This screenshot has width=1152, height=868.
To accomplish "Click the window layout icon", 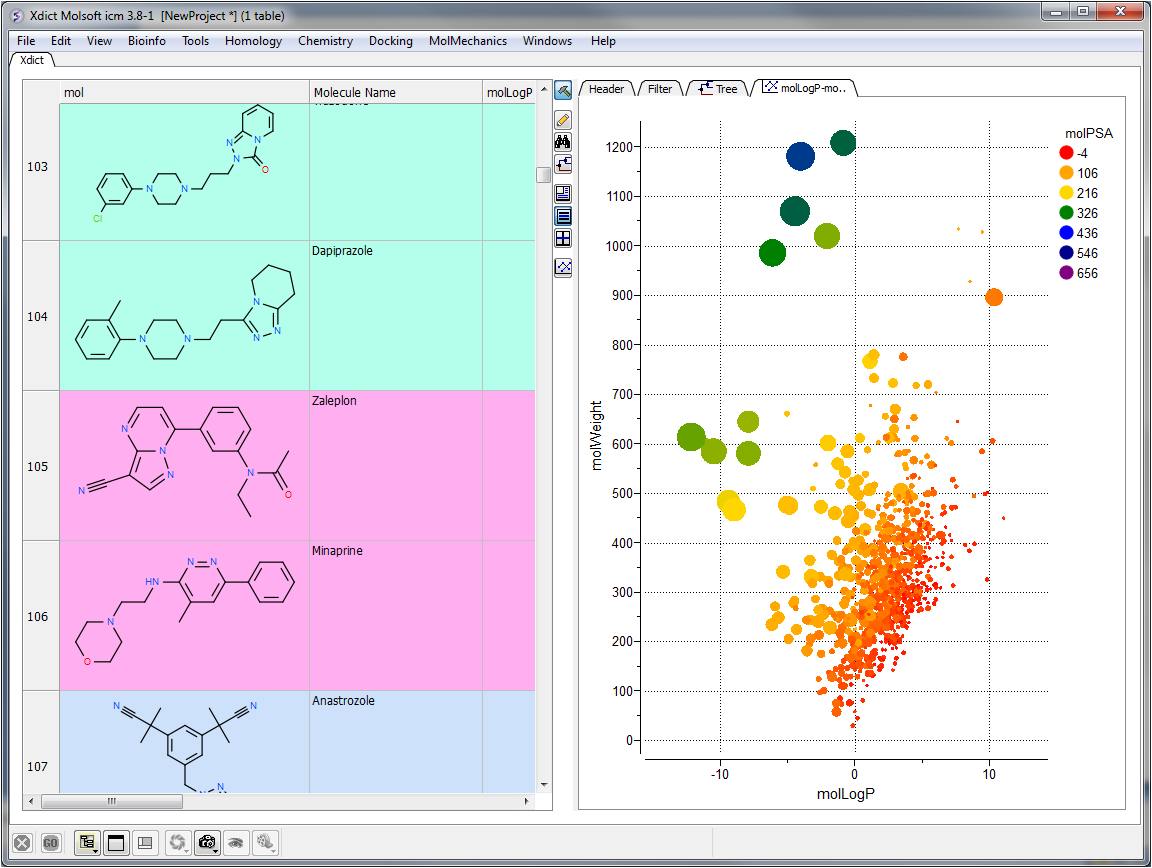I will point(116,843).
